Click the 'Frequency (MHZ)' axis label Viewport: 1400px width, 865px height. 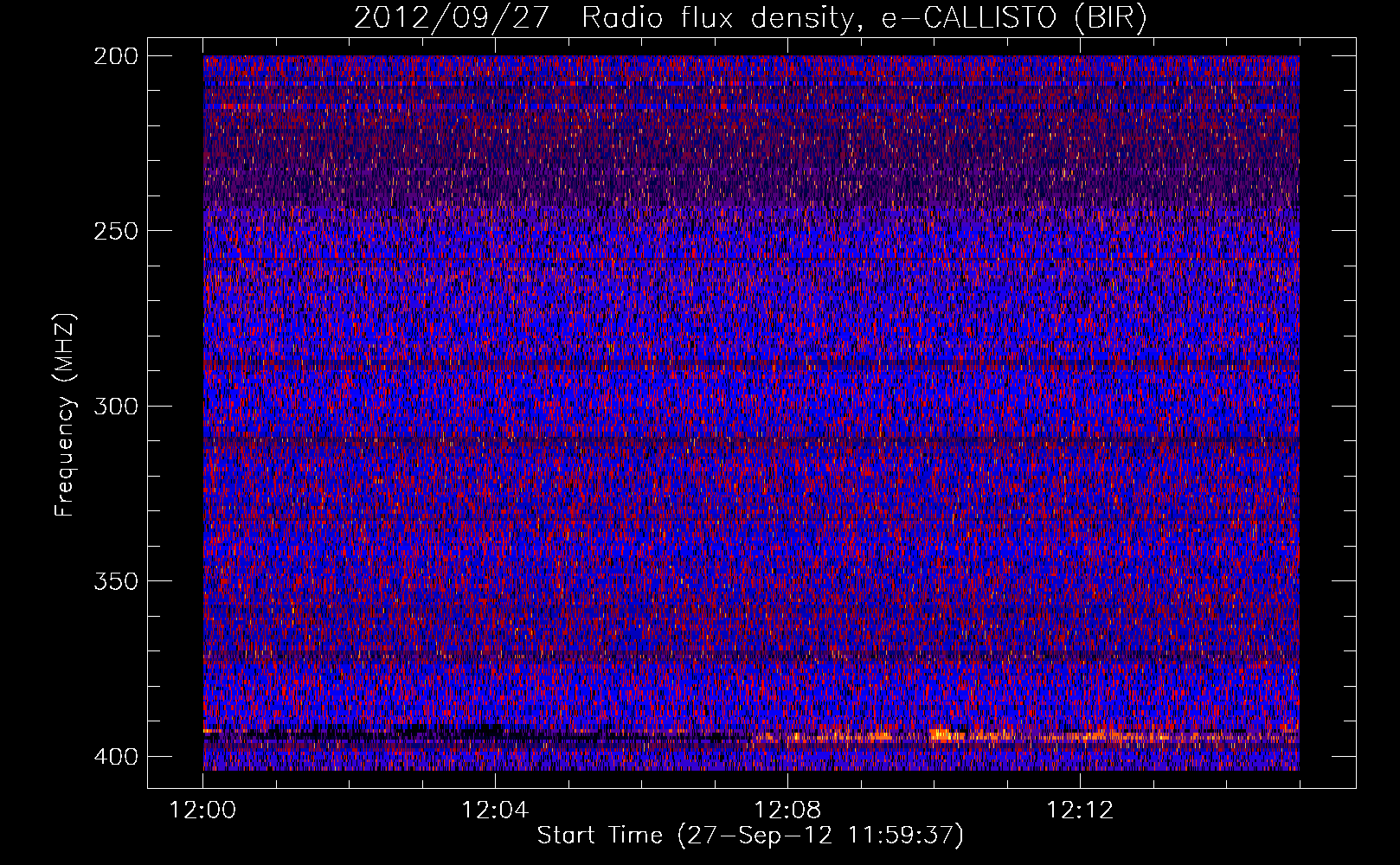tap(65, 413)
